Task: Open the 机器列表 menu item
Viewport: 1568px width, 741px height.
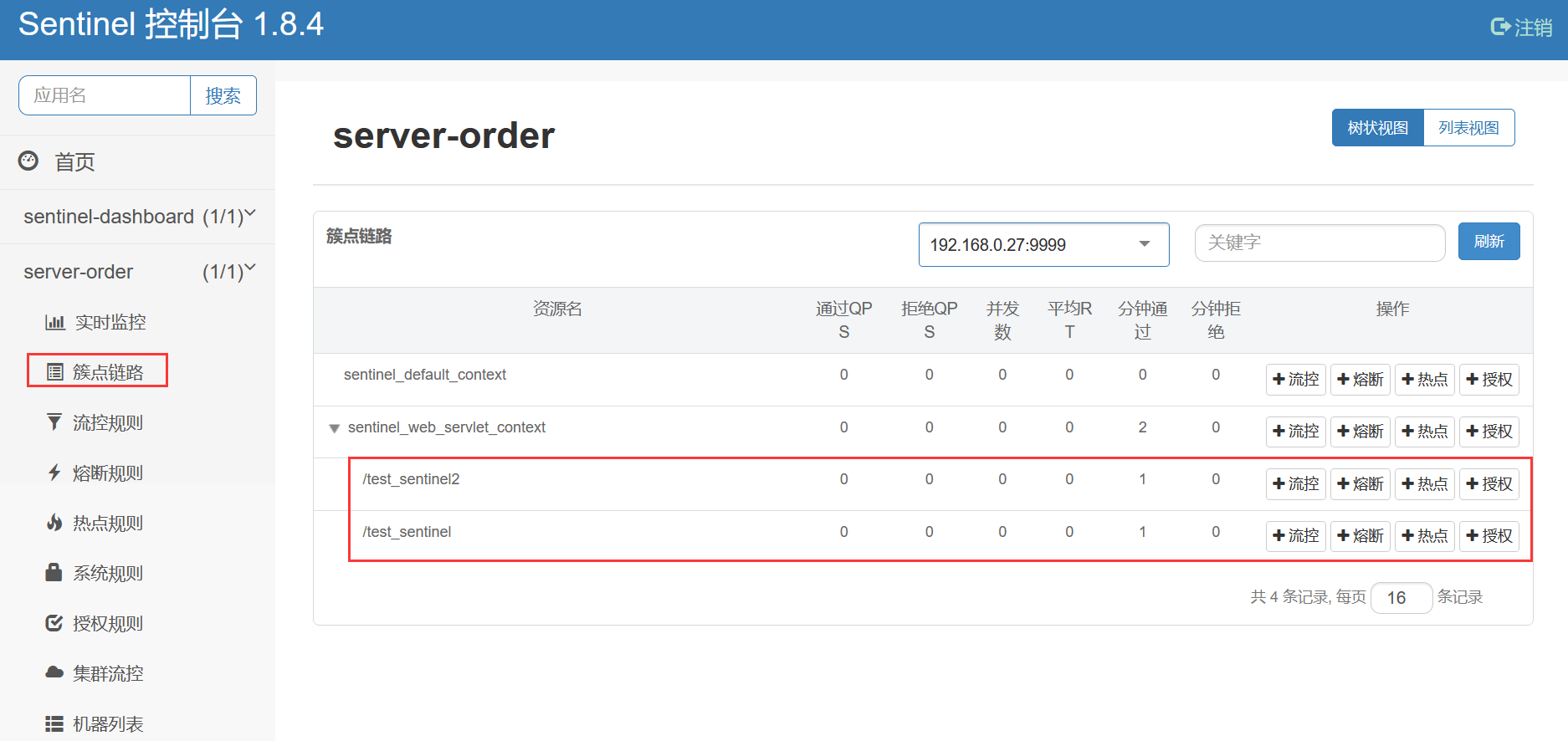Action: pos(107,723)
